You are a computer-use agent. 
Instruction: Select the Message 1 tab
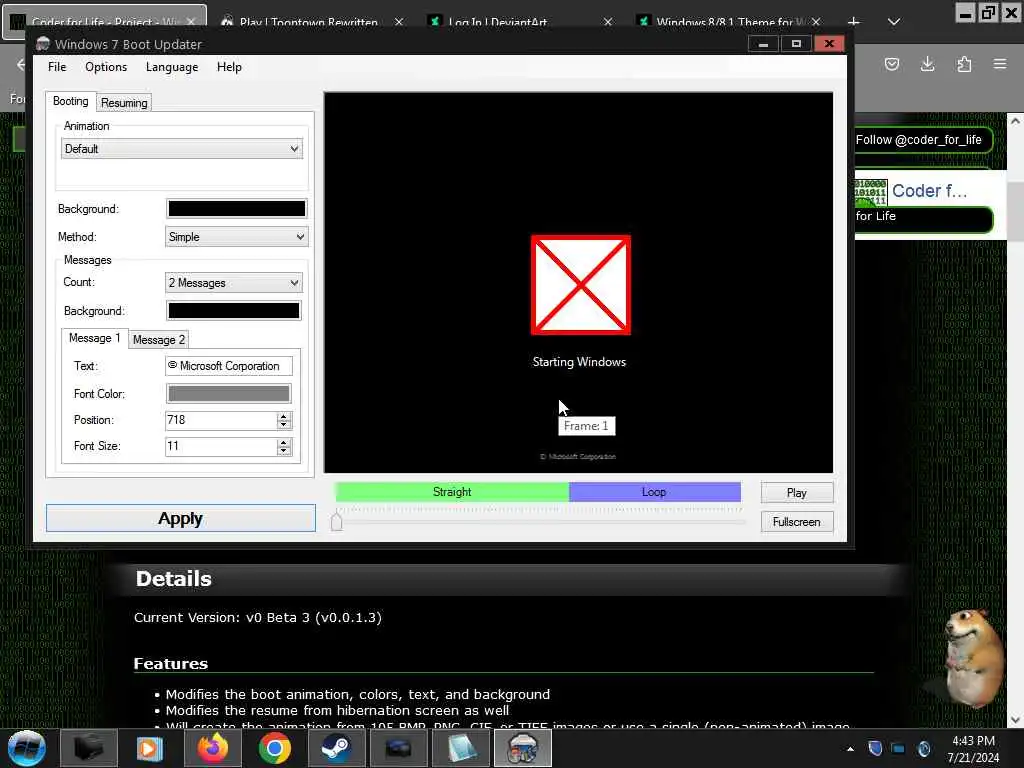point(95,338)
